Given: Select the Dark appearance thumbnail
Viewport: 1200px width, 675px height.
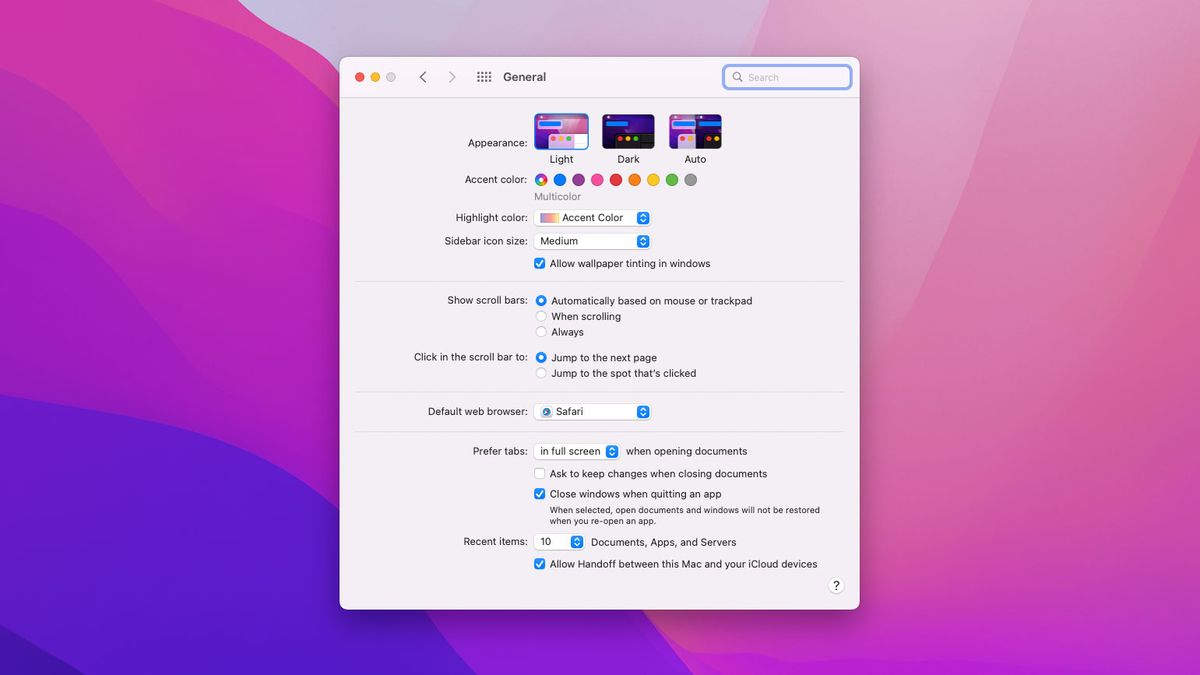Looking at the screenshot, I should [627, 130].
